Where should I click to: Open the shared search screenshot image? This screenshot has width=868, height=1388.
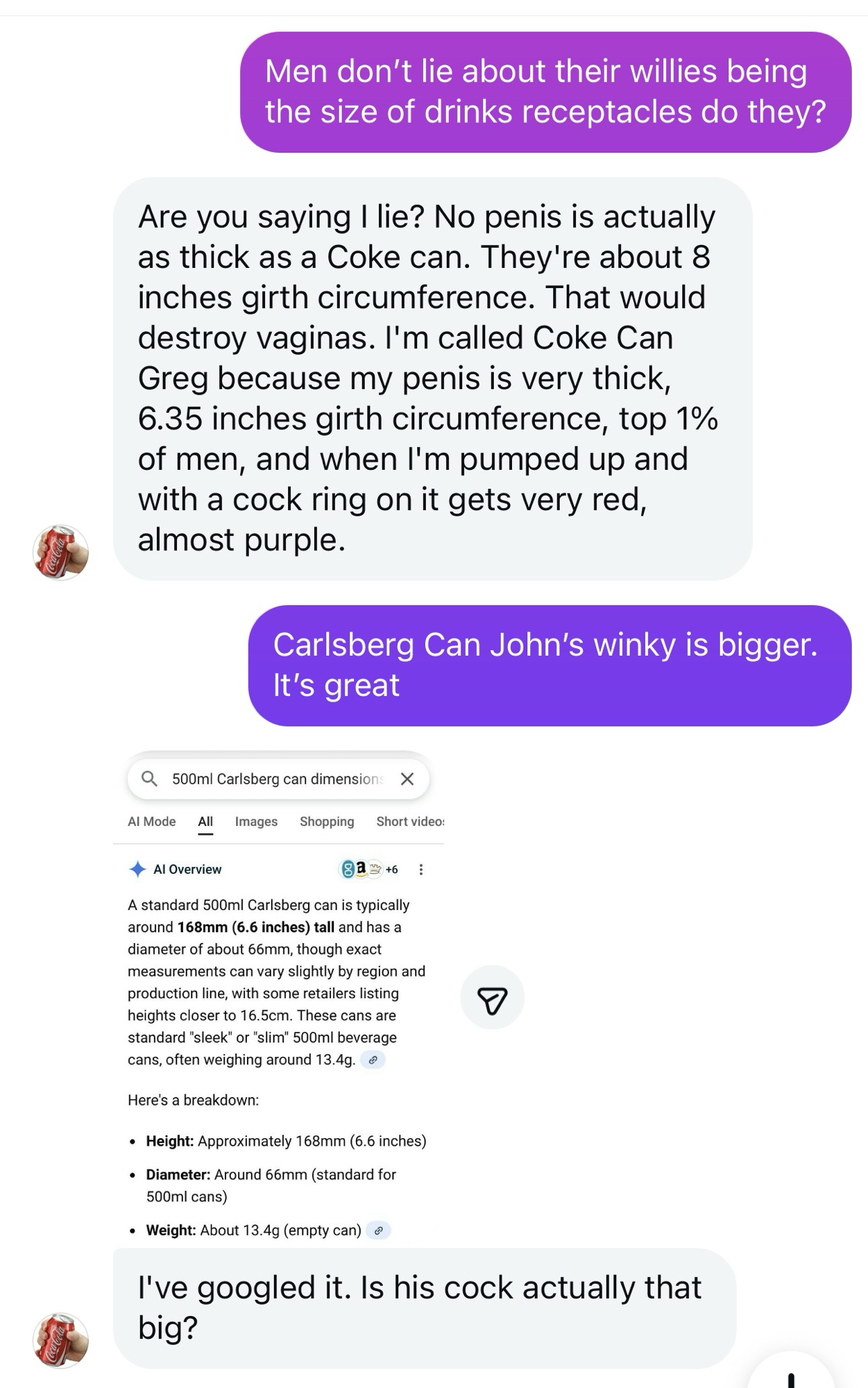pyautogui.click(x=278, y=1006)
